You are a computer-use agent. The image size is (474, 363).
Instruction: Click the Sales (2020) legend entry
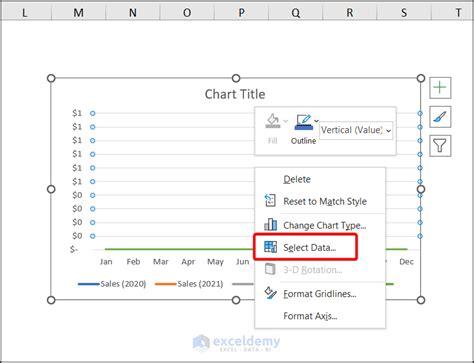click(x=112, y=284)
